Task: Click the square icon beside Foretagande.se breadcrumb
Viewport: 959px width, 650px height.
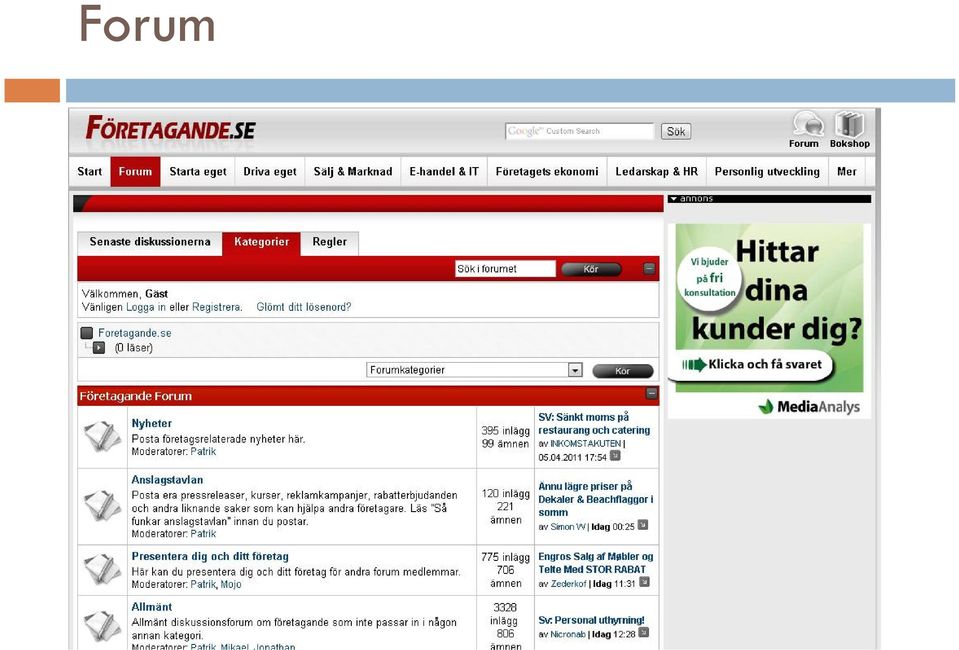Action: click(x=87, y=333)
